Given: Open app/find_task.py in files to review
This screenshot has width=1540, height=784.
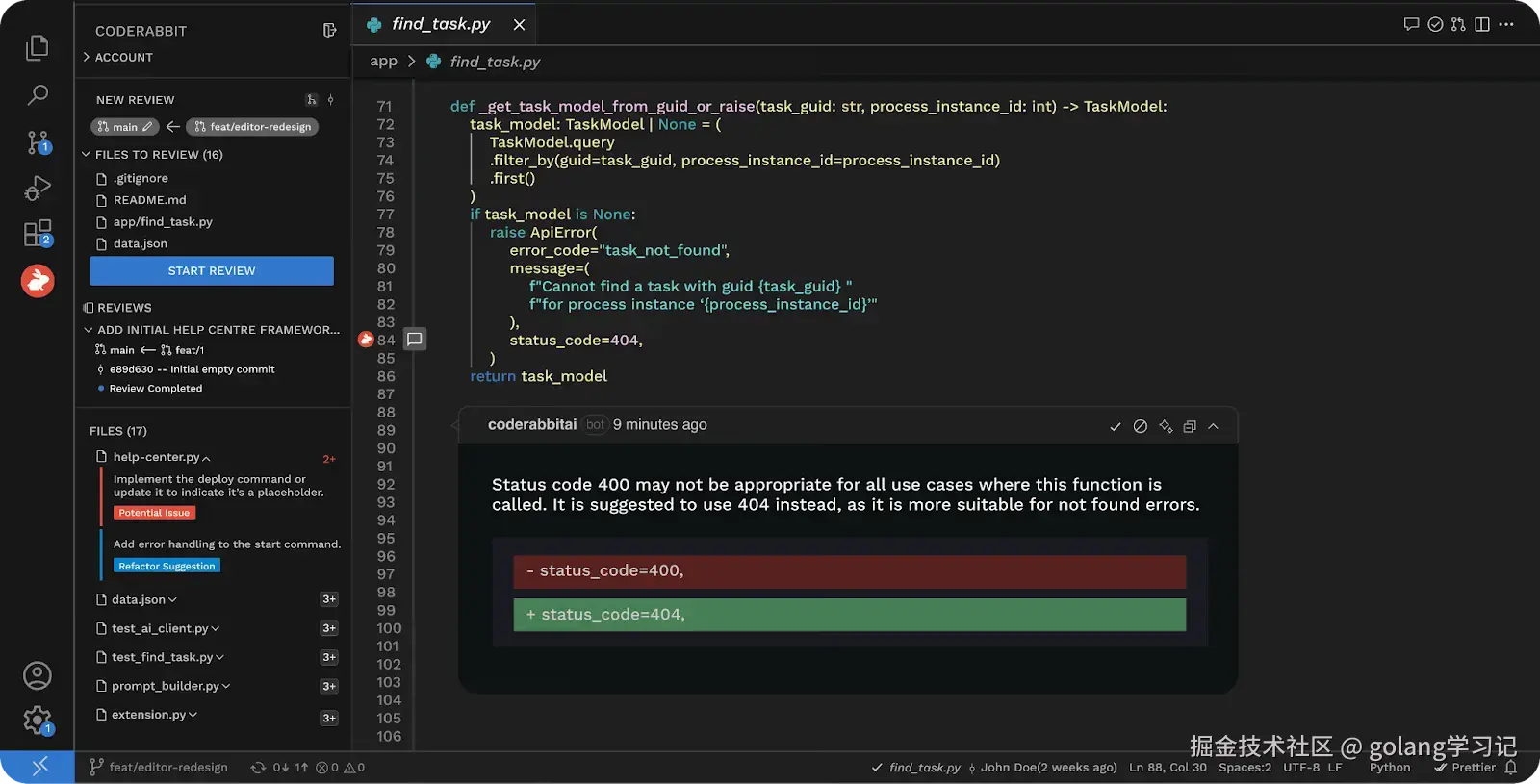Looking at the screenshot, I should [x=162, y=222].
